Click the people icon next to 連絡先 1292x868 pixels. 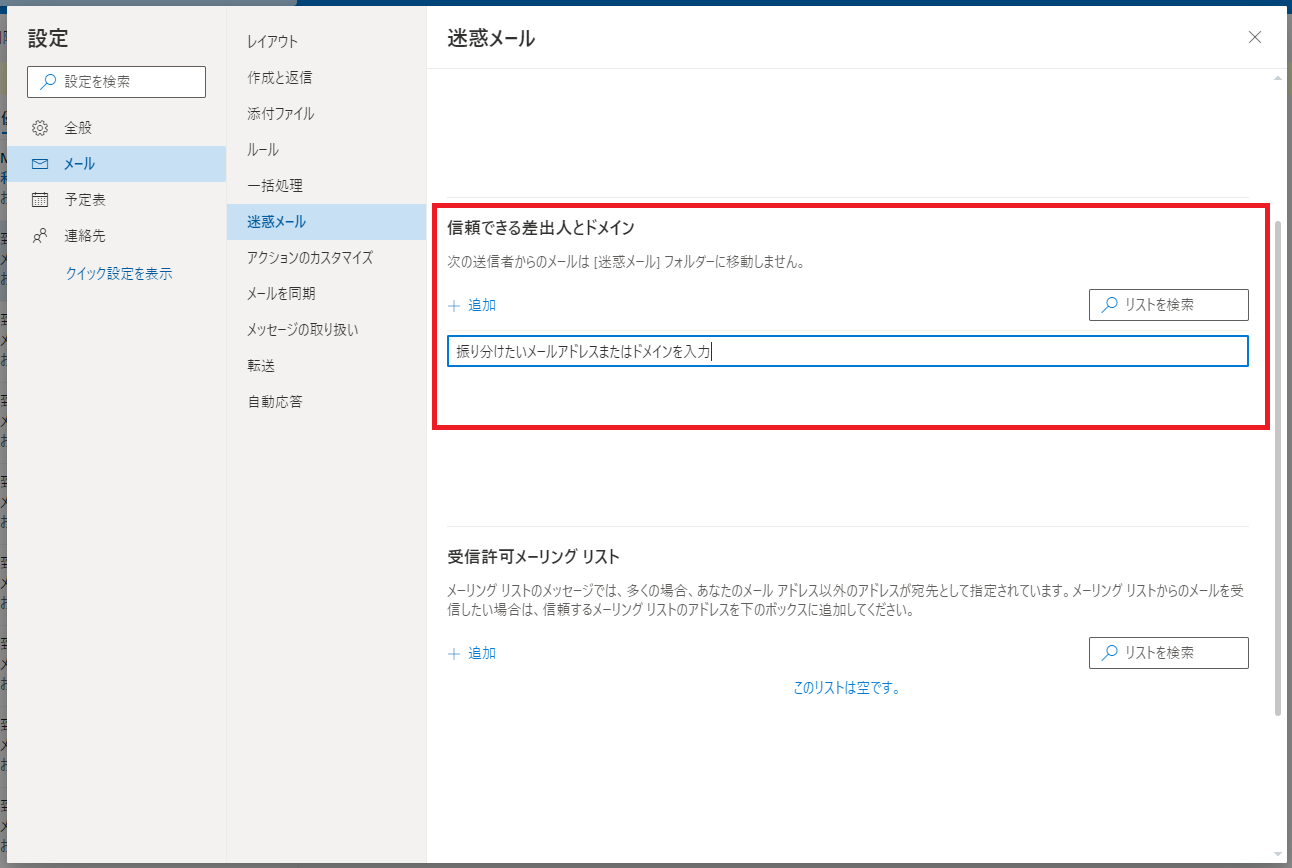pyautogui.click(x=40, y=236)
